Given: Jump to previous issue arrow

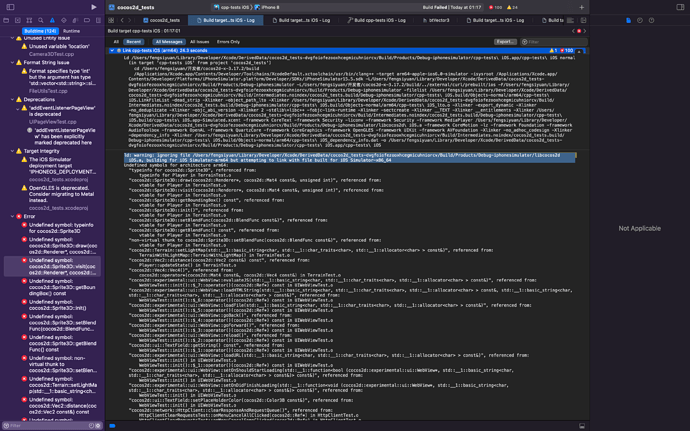Looking at the screenshot, I should [x=573, y=31].
